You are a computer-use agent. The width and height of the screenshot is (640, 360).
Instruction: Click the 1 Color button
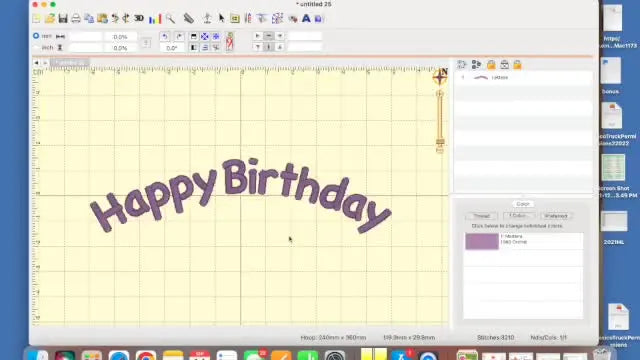pyautogui.click(x=518, y=216)
